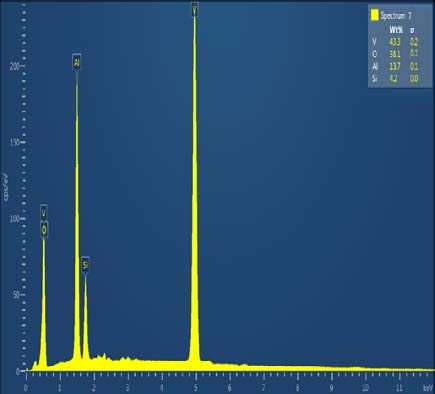Click the 5 tick on the x-axis
This screenshot has width=435, height=394.
(x=196, y=388)
